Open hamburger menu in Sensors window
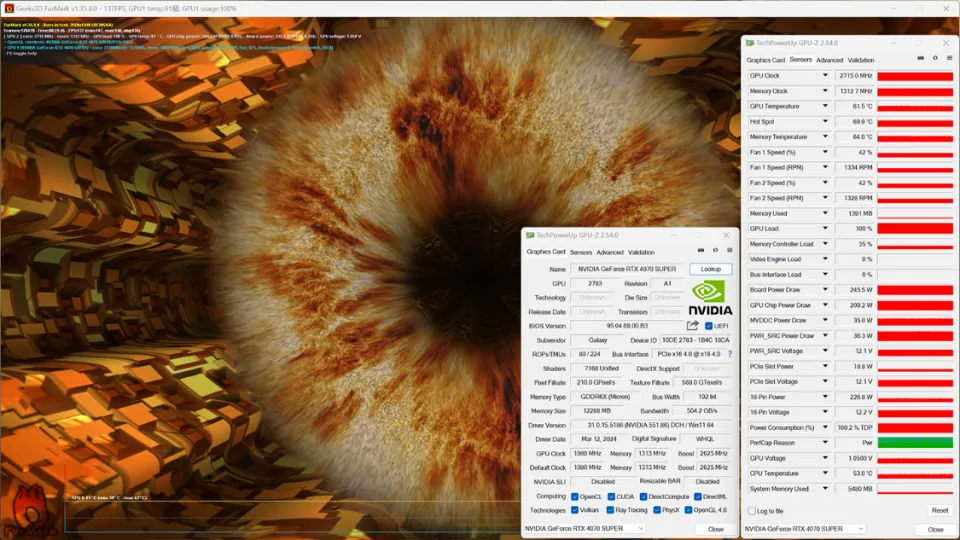Screen dimensions: 960x540 [949, 59]
